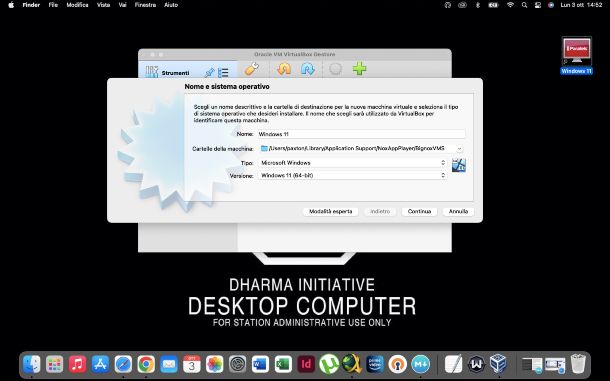This screenshot has width=610, height=381.
Task: Launch Photos from the dock
Action: (x=215, y=364)
